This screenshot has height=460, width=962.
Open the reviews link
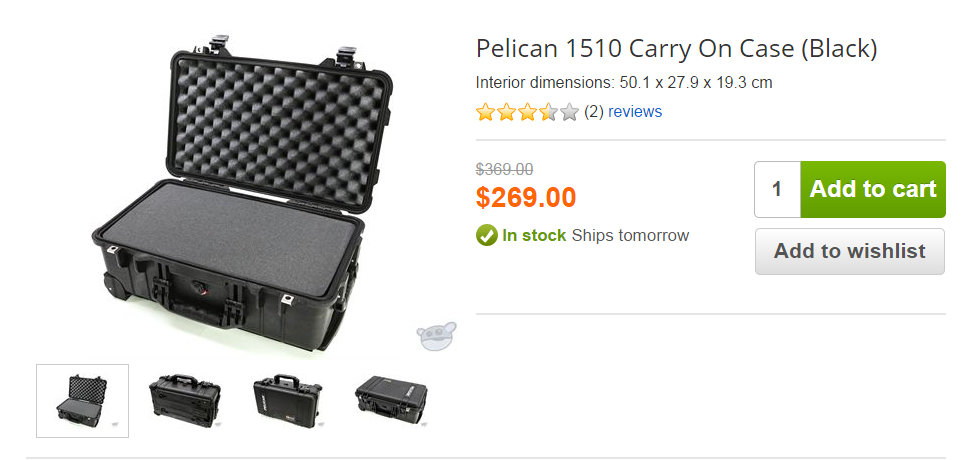click(635, 112)
